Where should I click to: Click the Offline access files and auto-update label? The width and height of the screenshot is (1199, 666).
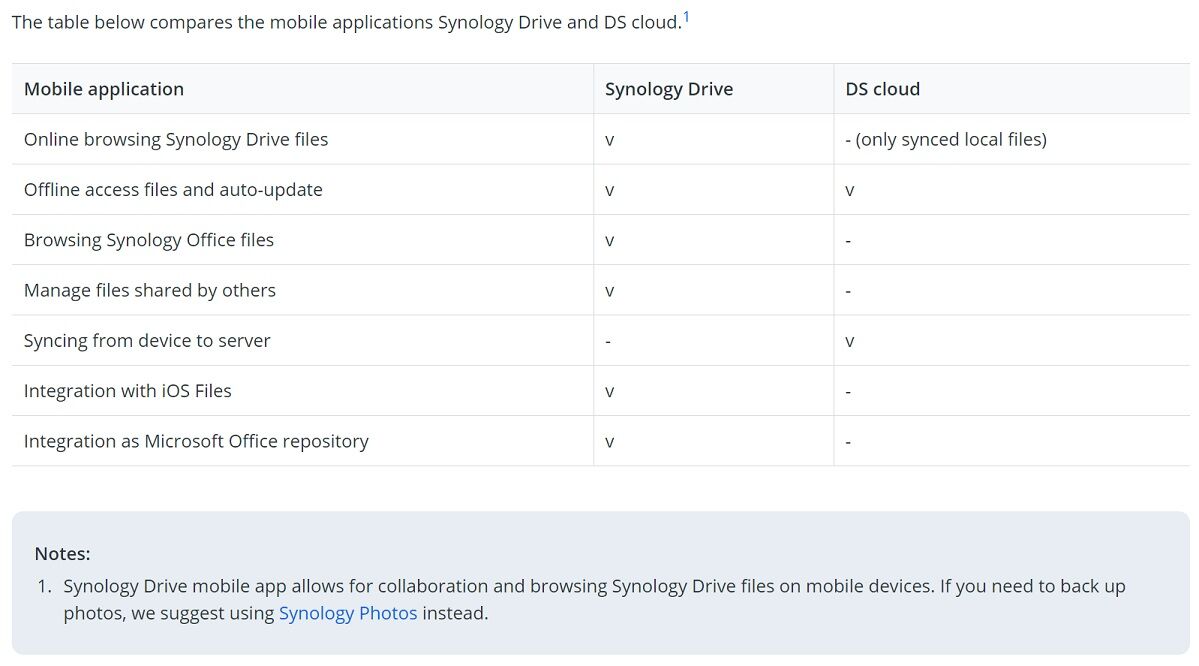[x=173, y=190]
